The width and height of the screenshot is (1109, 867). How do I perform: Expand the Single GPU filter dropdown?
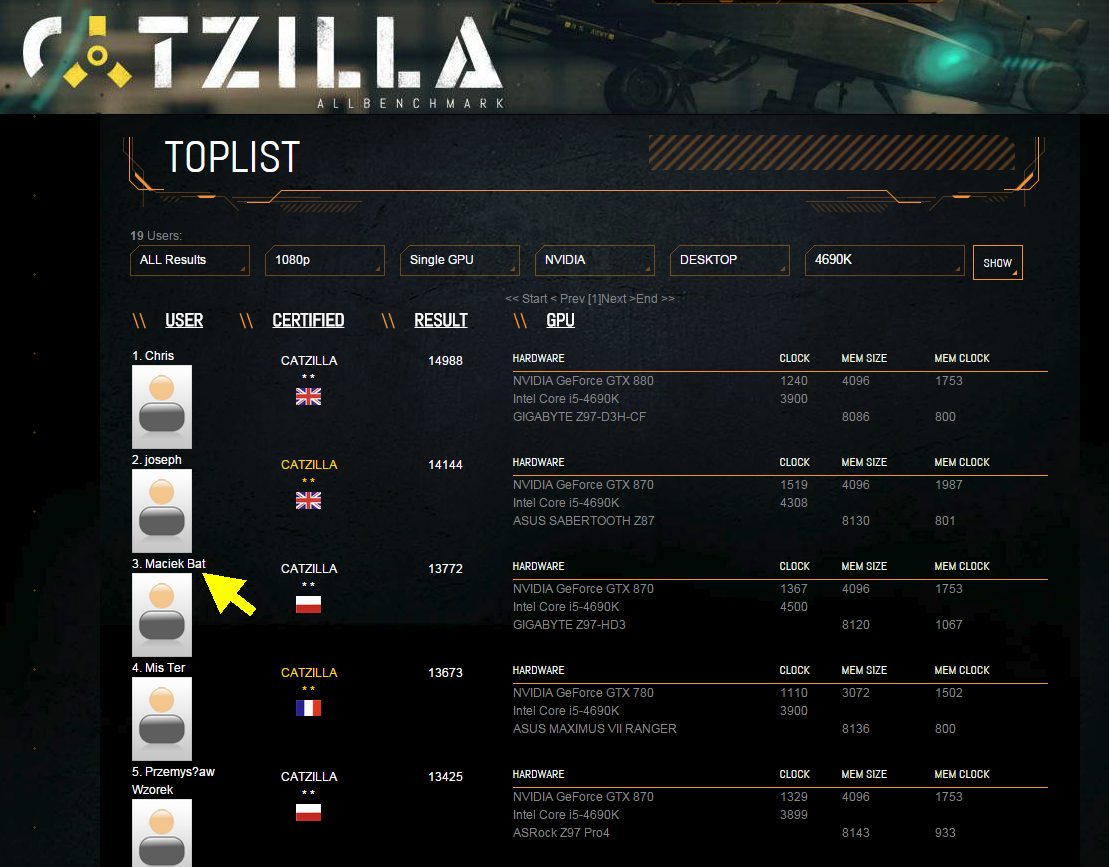[459, 260]
